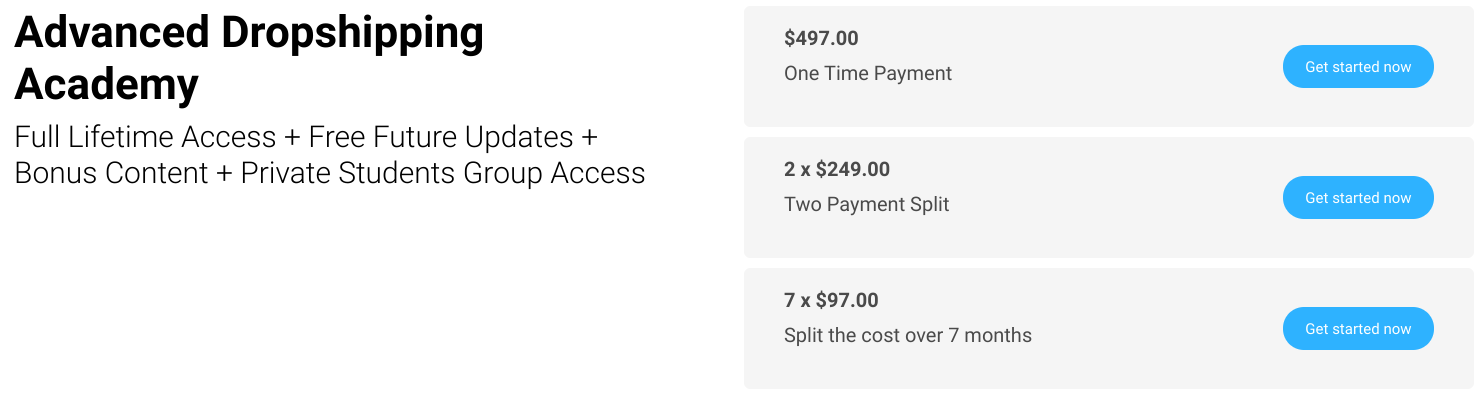Screen dimensions: 1483x396
Task: Click the Full Lifetime Access phrase
Action: pyautogui.click(x=145, y=137)
